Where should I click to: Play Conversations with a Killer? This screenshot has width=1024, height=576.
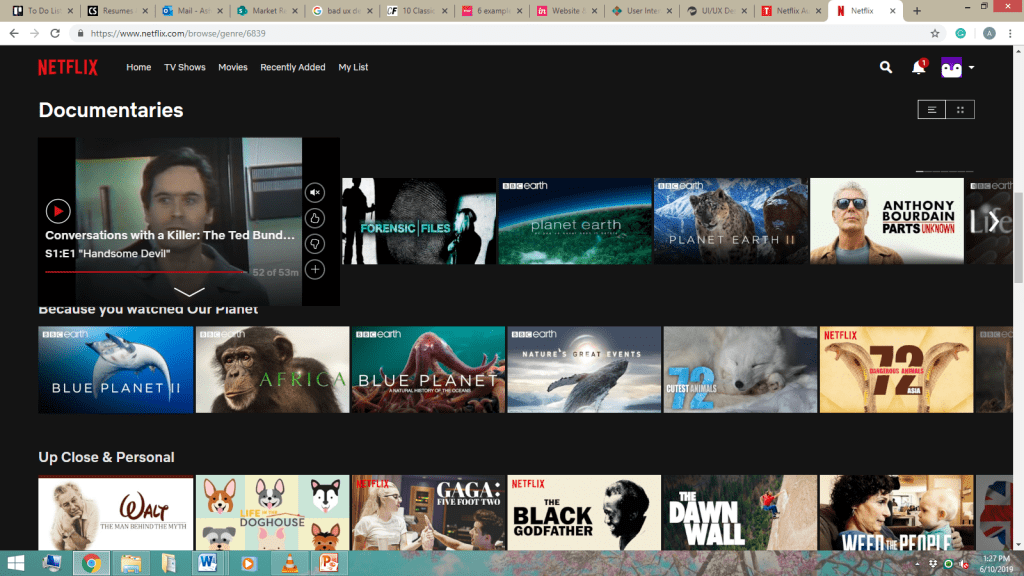[x=58, y=211]
